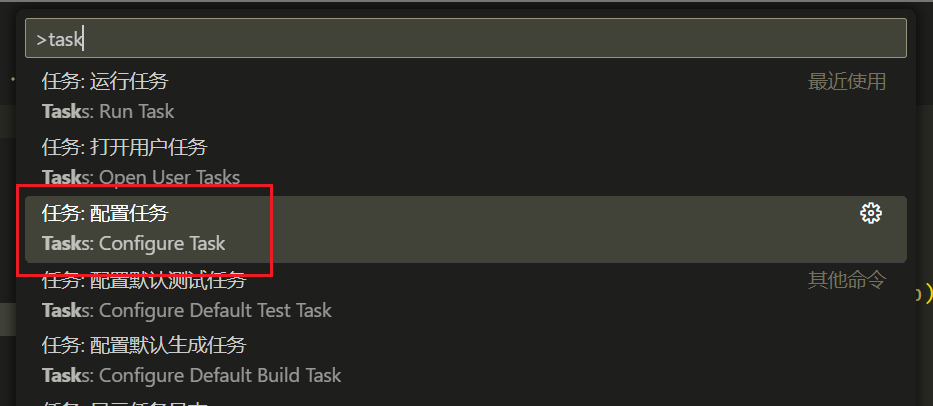Click the gear icon for Configure Task
The image size is (933, 406).
(871, 212)
